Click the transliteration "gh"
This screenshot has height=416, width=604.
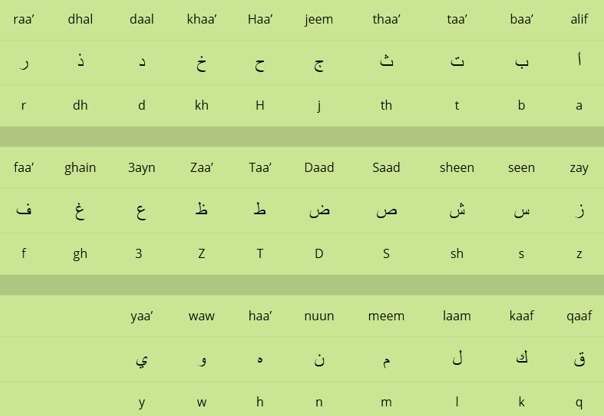coord(80,254)
